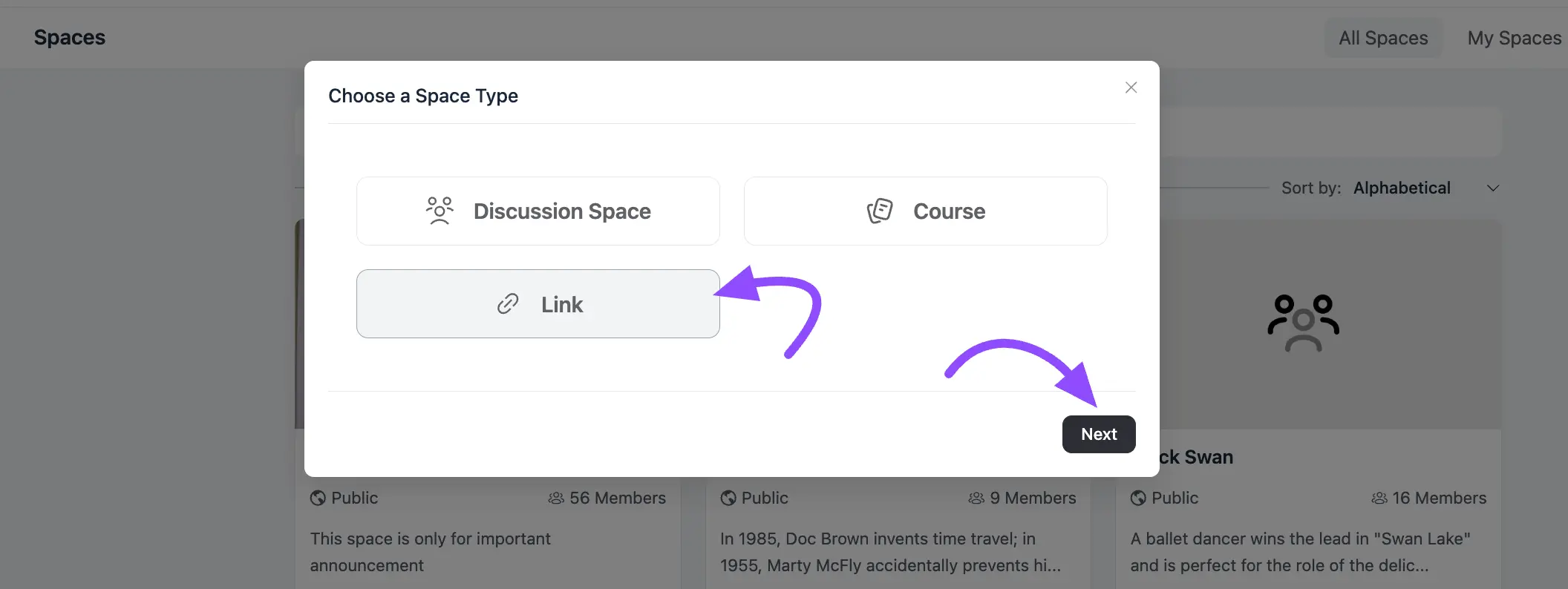Open the Swan space title
Screen dimensions: 1568x589
tap(1196, 457)
